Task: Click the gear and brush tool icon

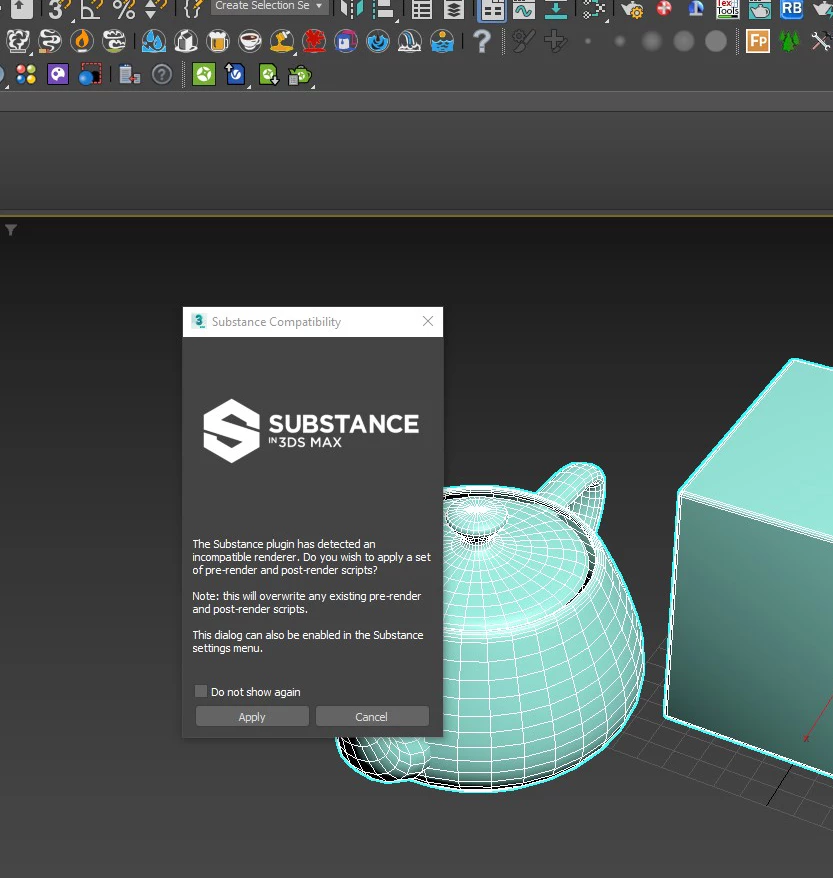Action: (x=523, y=41)
